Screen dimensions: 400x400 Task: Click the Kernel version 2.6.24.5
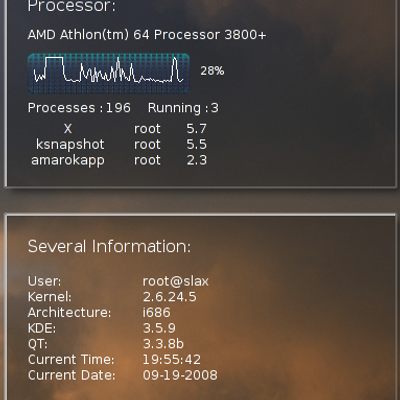click(x=169, y=297)
